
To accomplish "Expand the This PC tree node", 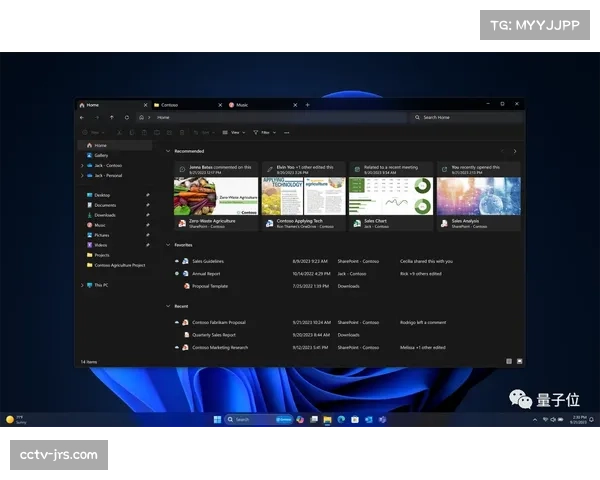I will tap(82, 285).
